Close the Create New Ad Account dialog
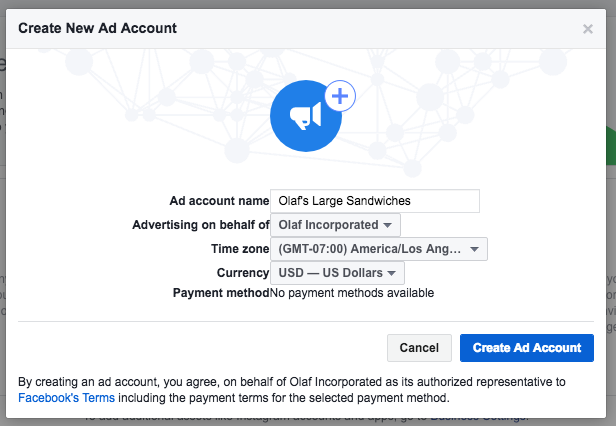This screenshot has height=426, width=616. click(x=588, y=29)
